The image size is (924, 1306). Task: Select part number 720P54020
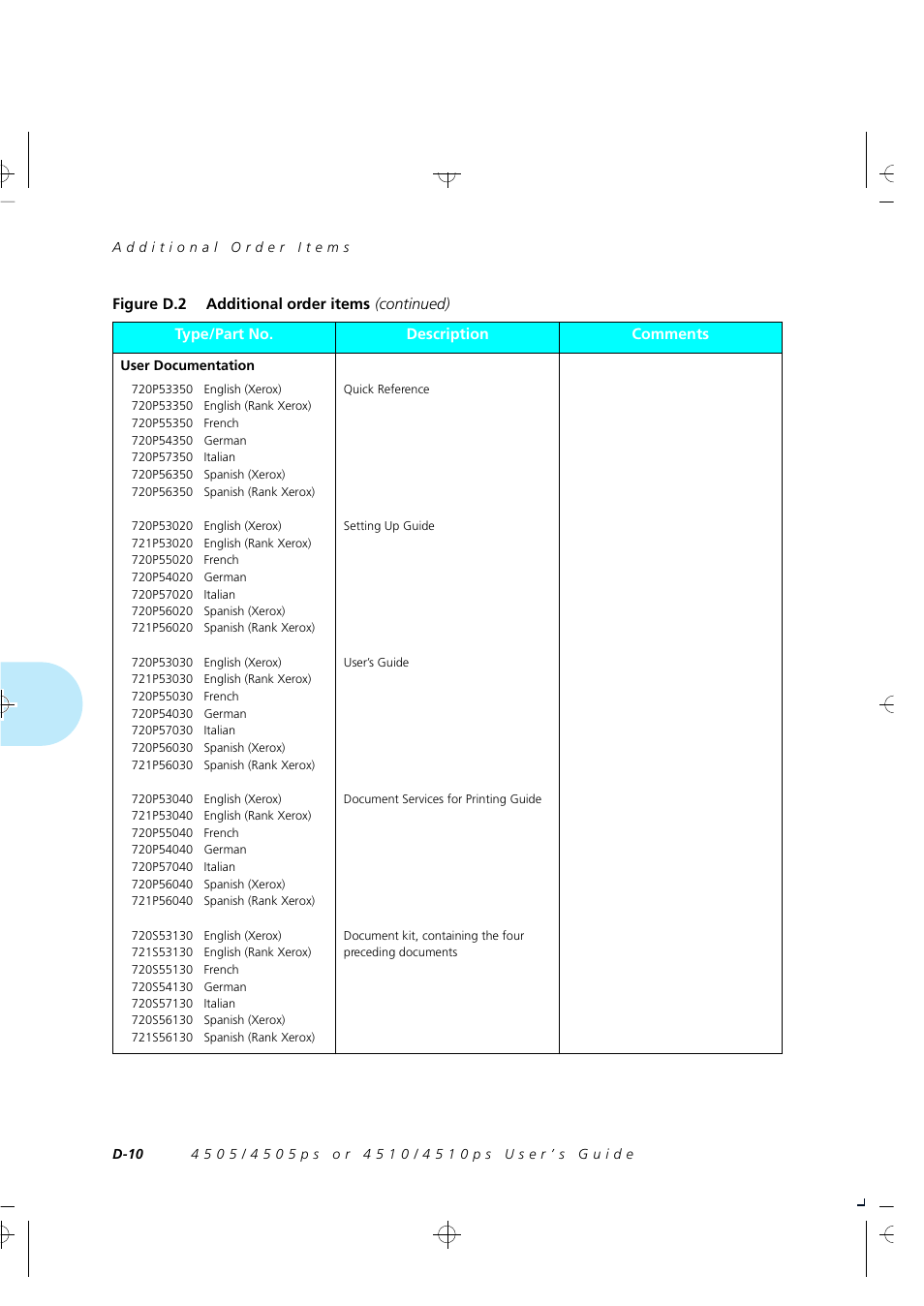tap(162, 577)
